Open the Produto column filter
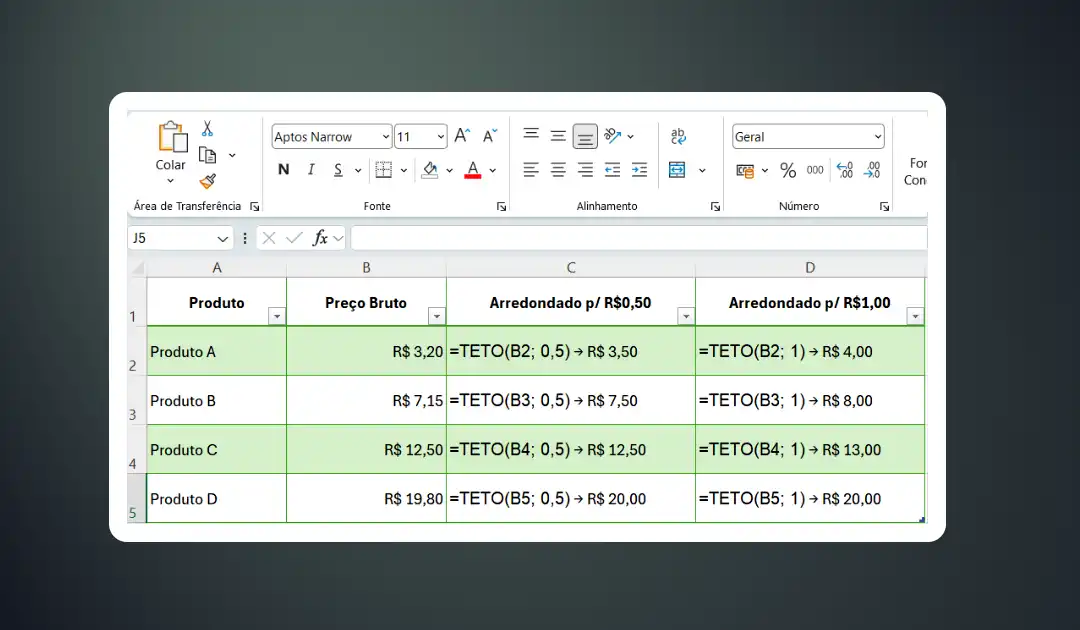The image size is (1080, 630). click(277, 316)
